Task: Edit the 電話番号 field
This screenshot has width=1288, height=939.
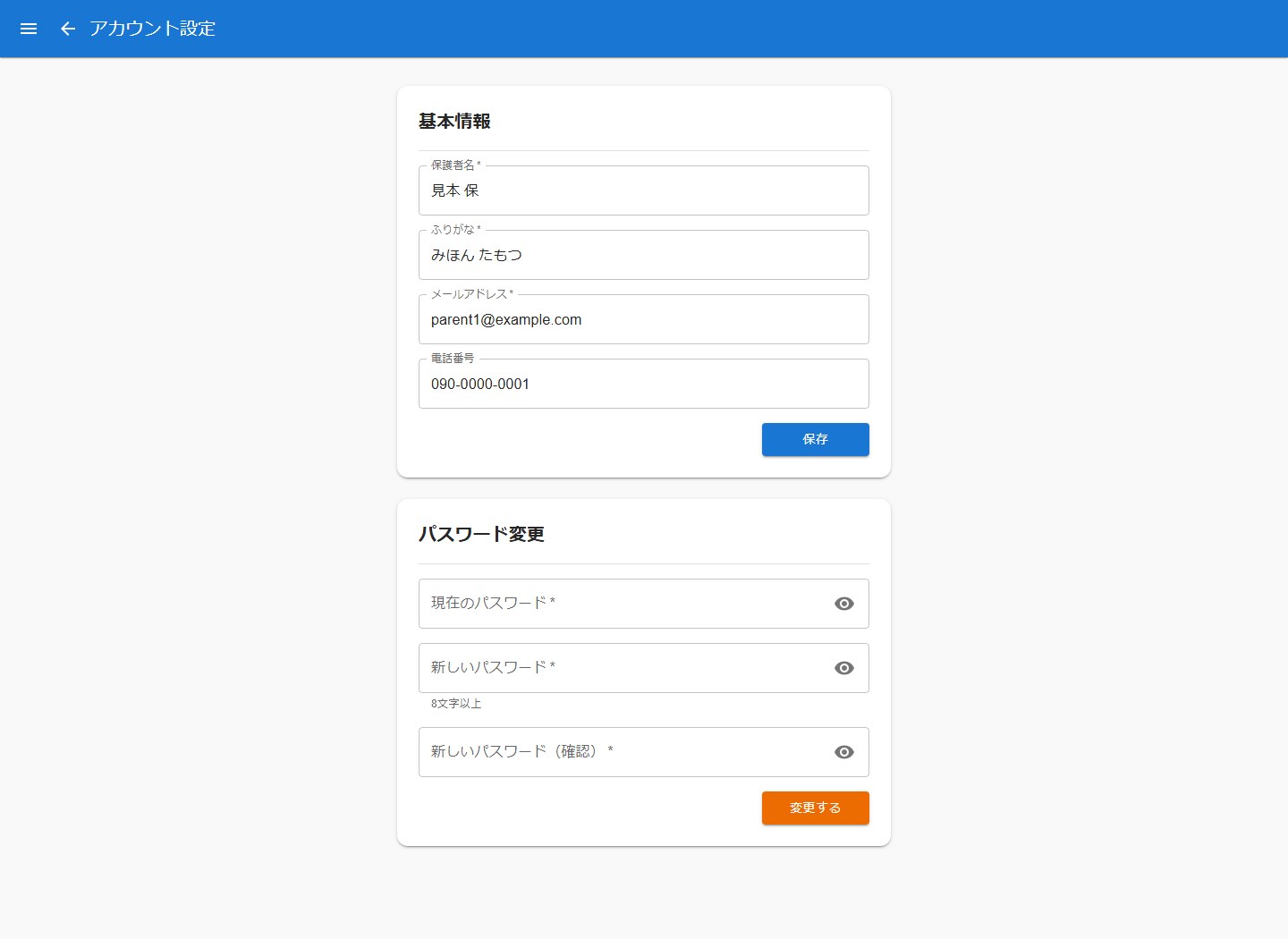Action: point(643,384)
